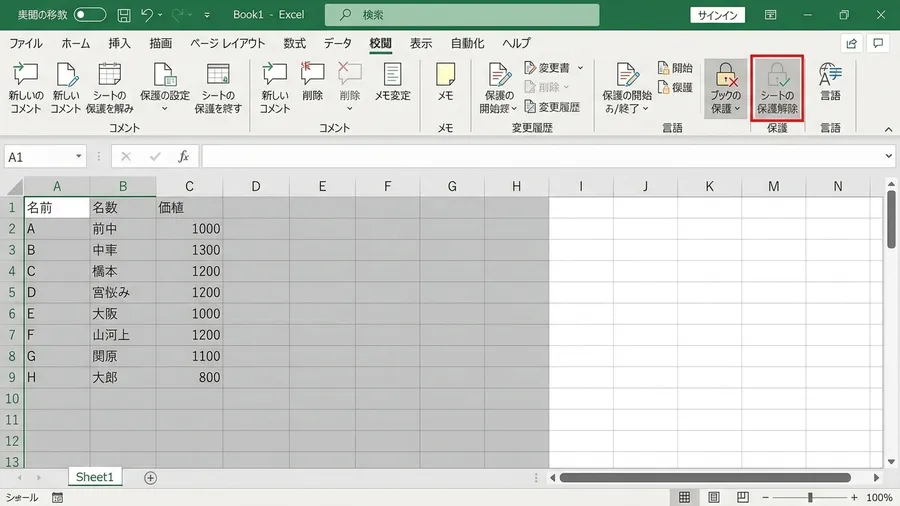Click the Undo arrow icon
Screen dimensions: 900x506
pyautogui.click(x=147, y=15)
